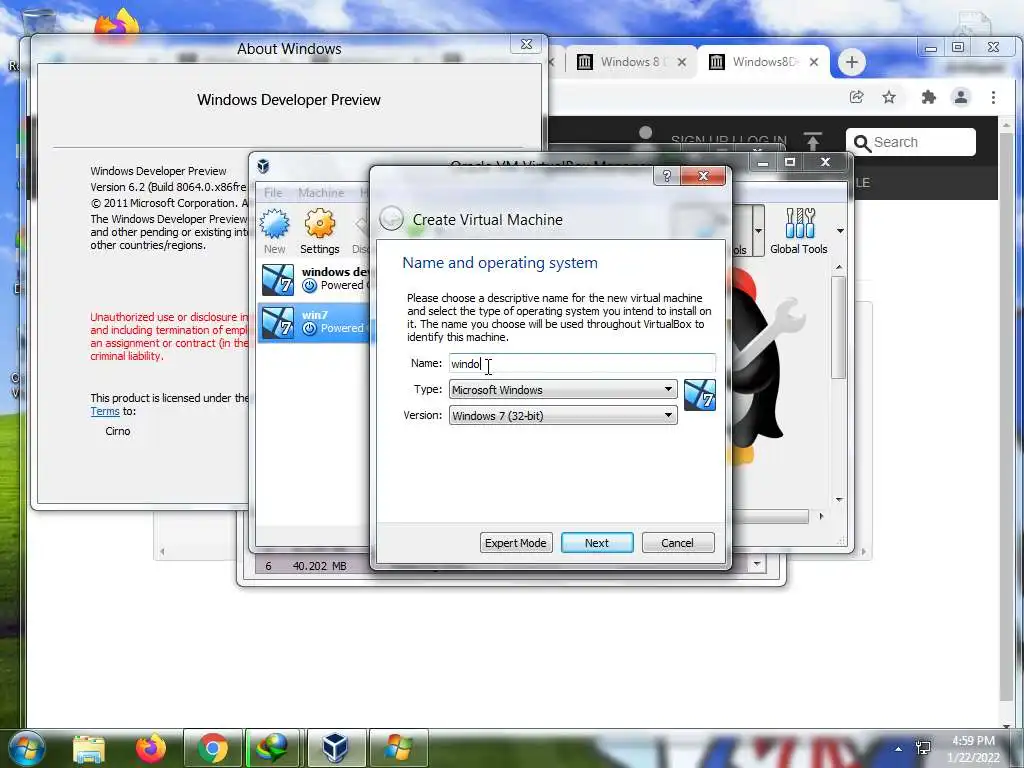This screenshot has width=1024, height=768.
Task: Click the VirtualBox Manager vertical scrollbar
Action: pyautogui.click(x=839, y=327)
